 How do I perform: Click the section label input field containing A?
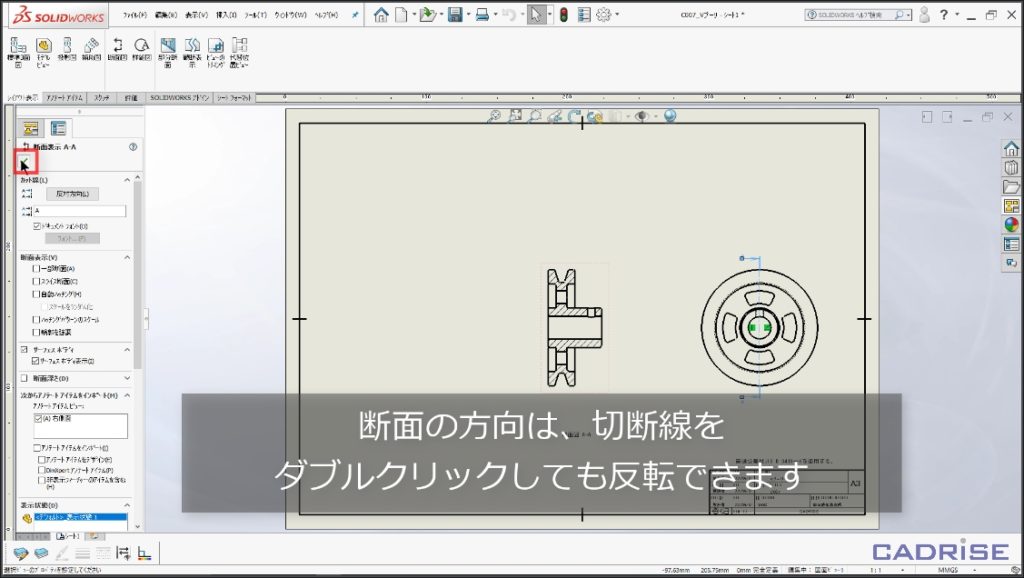pos(79,211)
